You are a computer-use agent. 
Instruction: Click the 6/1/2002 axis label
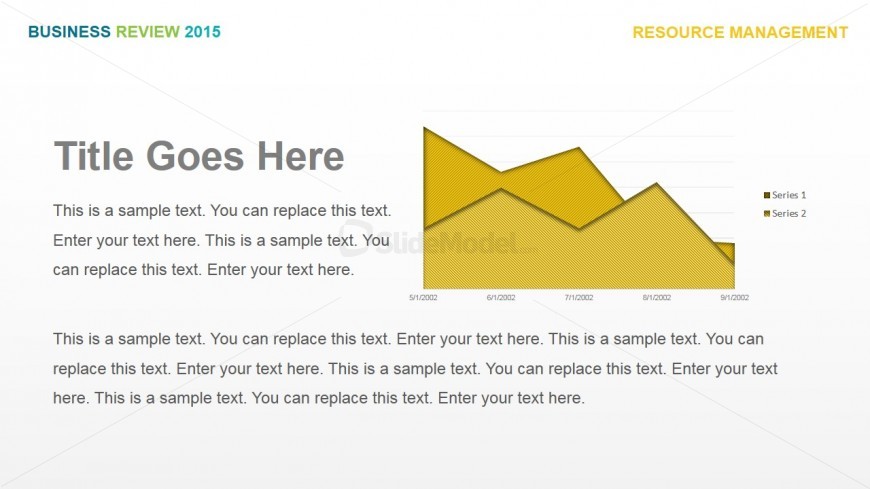[x=501, y=298]
